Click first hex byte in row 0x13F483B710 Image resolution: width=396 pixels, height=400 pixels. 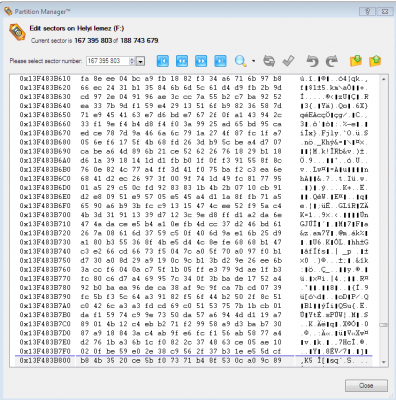pyautogui.click(x=85, y=224)
